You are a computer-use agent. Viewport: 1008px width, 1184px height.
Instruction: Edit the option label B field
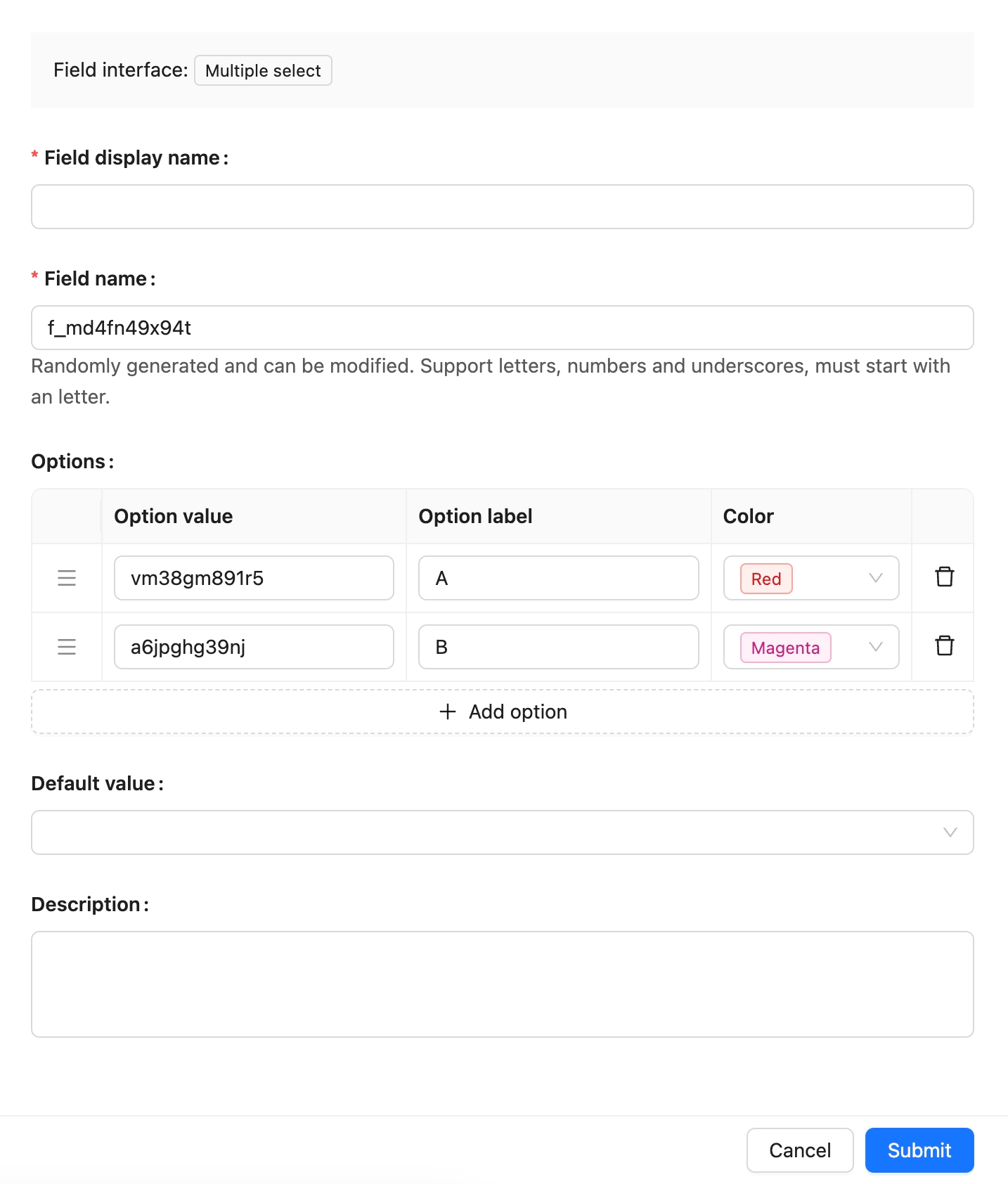[x=558, y=647]
